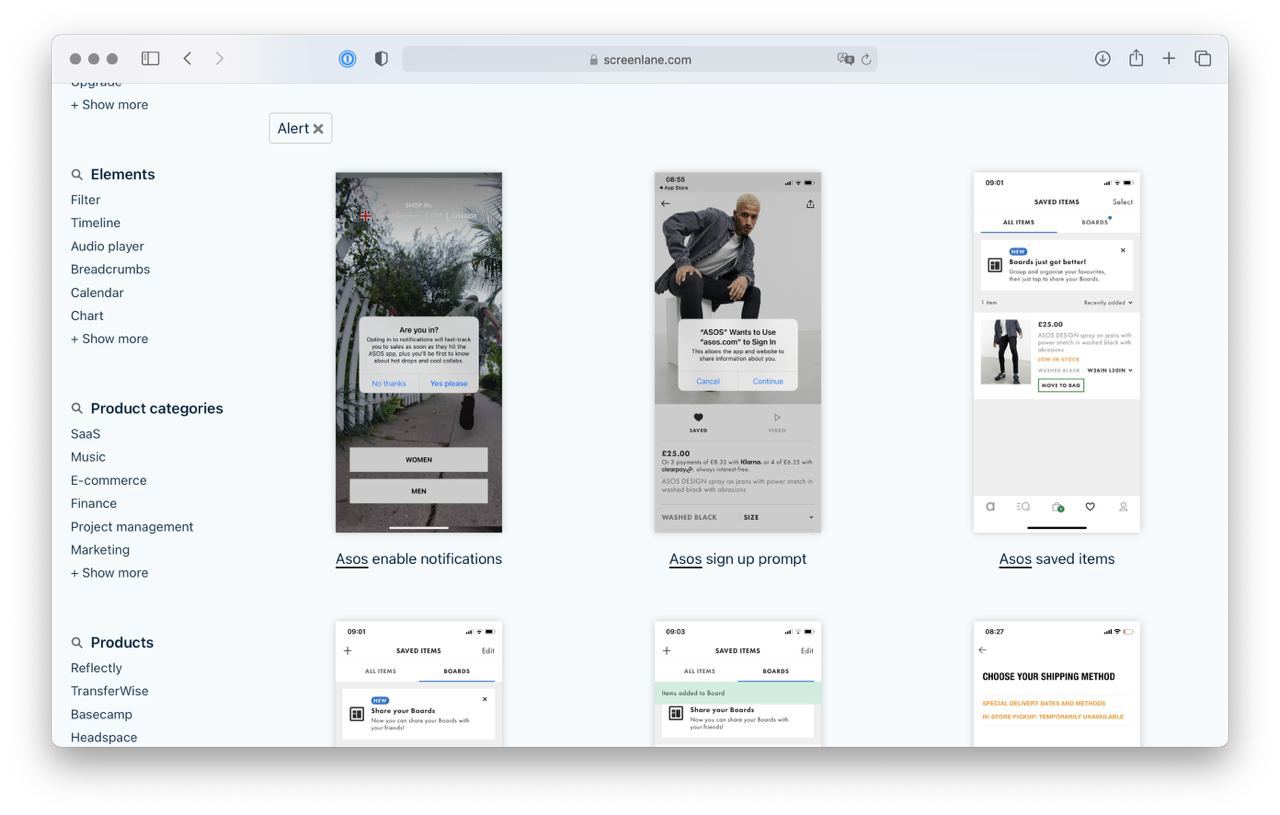This screenshot has height=815, width=1280.
Task: Open the E-commerce product category
Action: pyautogui.click(x=108, y=480)
